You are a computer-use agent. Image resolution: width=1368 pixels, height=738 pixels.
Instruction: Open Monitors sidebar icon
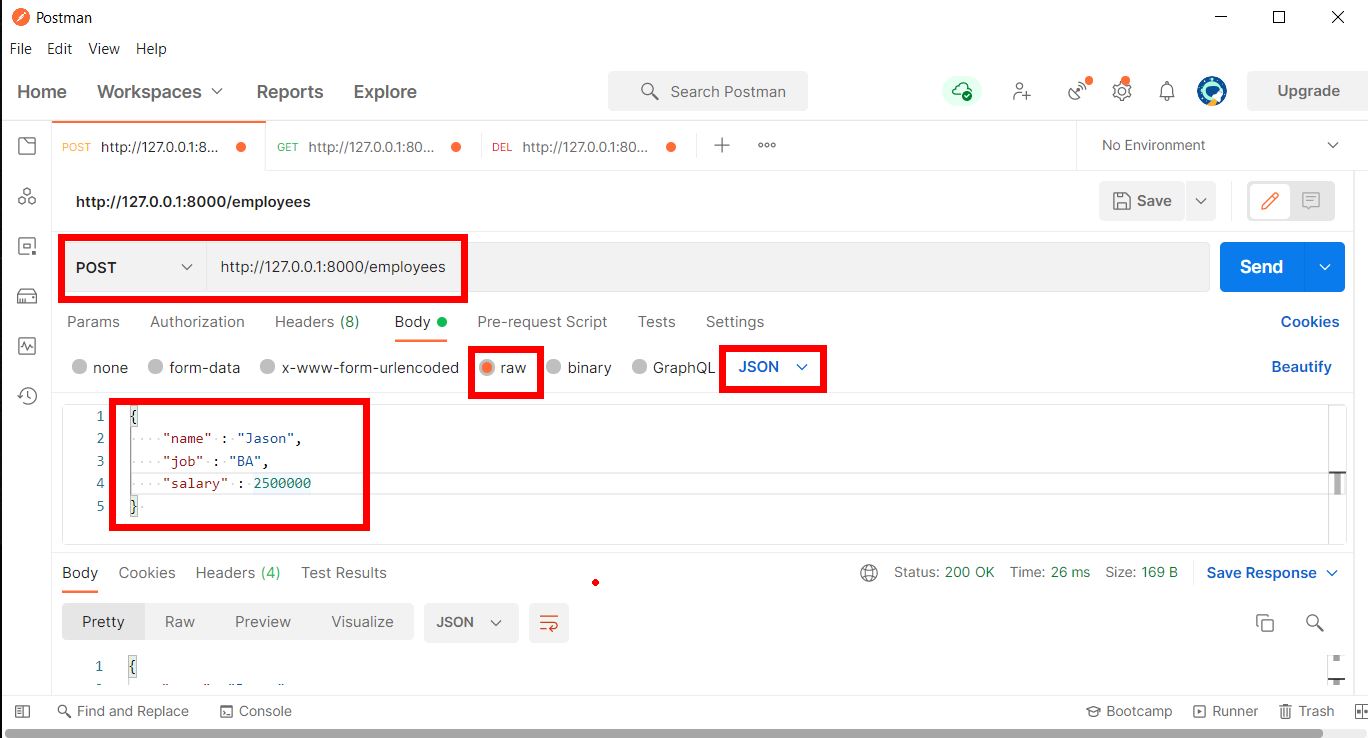pyautogui.click(x=27, y=346)
